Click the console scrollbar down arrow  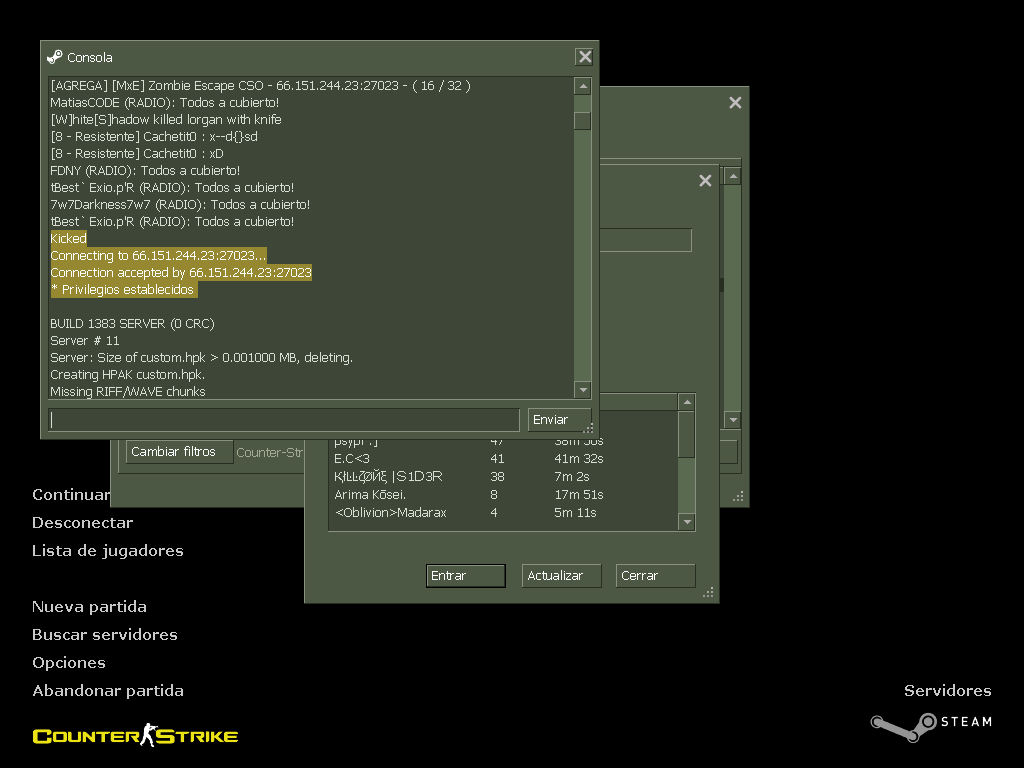point(583,390)
